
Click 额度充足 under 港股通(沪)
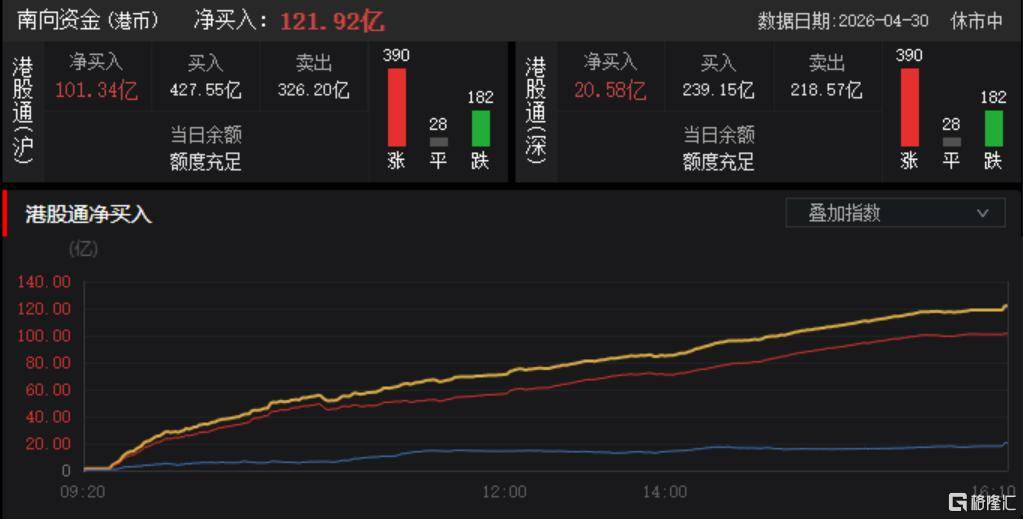(x=206, y=161)
